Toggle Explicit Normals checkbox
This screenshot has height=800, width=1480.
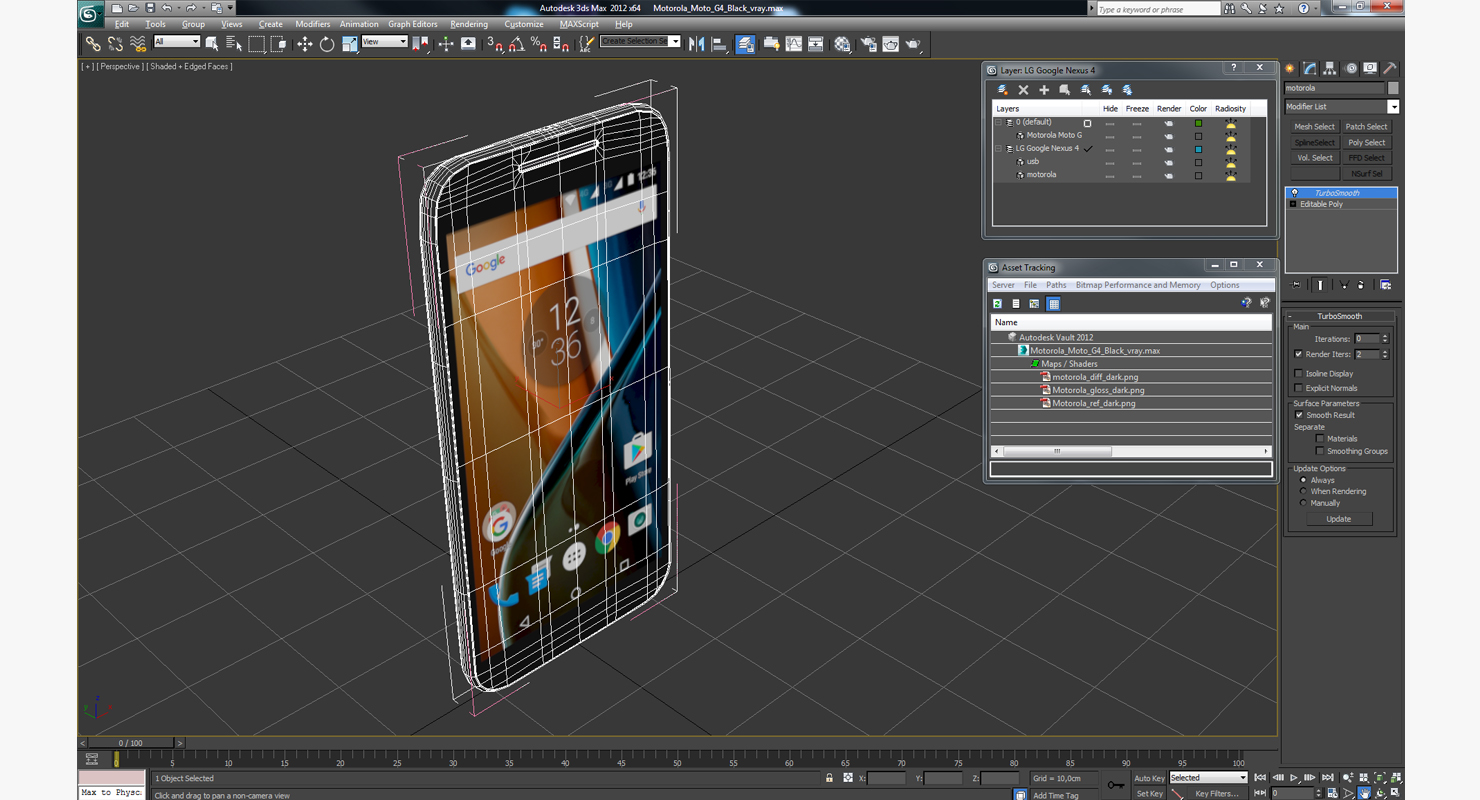1299,388
